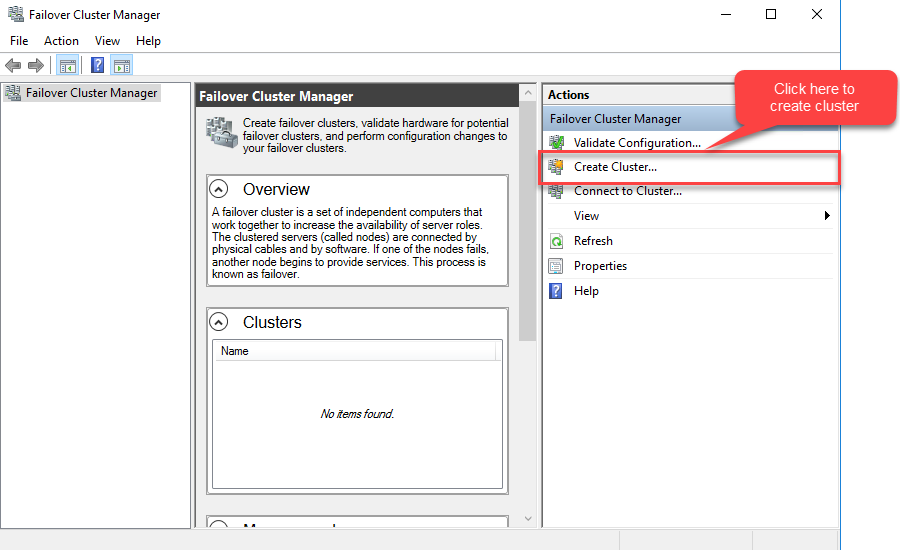Click the Validate Configuration checkmark icon
The image size is (900, 550).
pos(556,142)
